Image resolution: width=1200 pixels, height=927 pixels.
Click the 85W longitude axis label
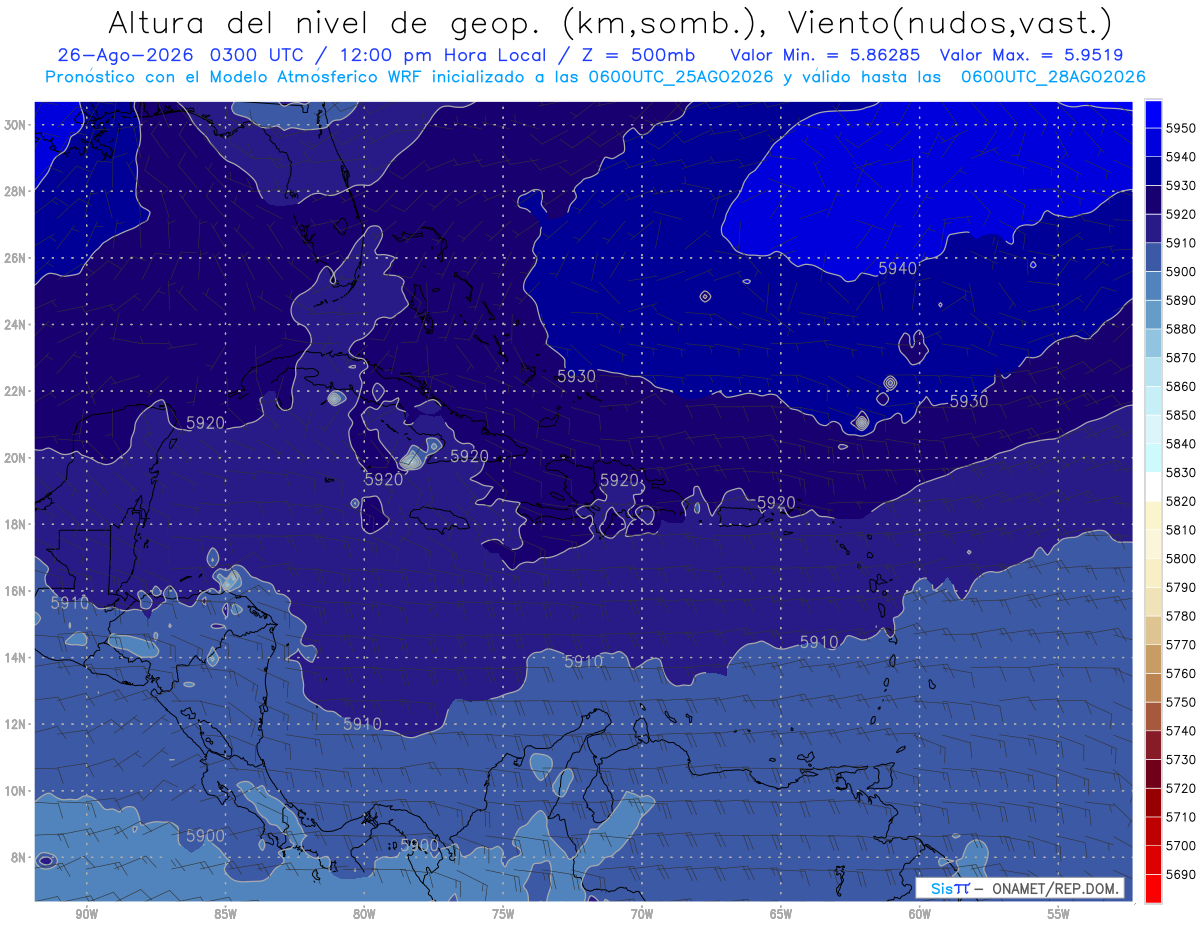tap(225, 915)
